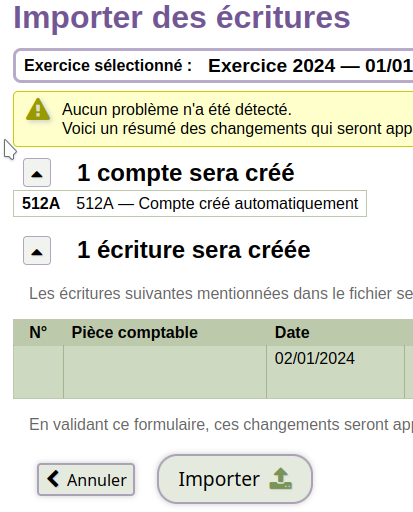
Task: Click the 'Aucun problème n'a été détecté' message
Action: [x=177, y=109]
